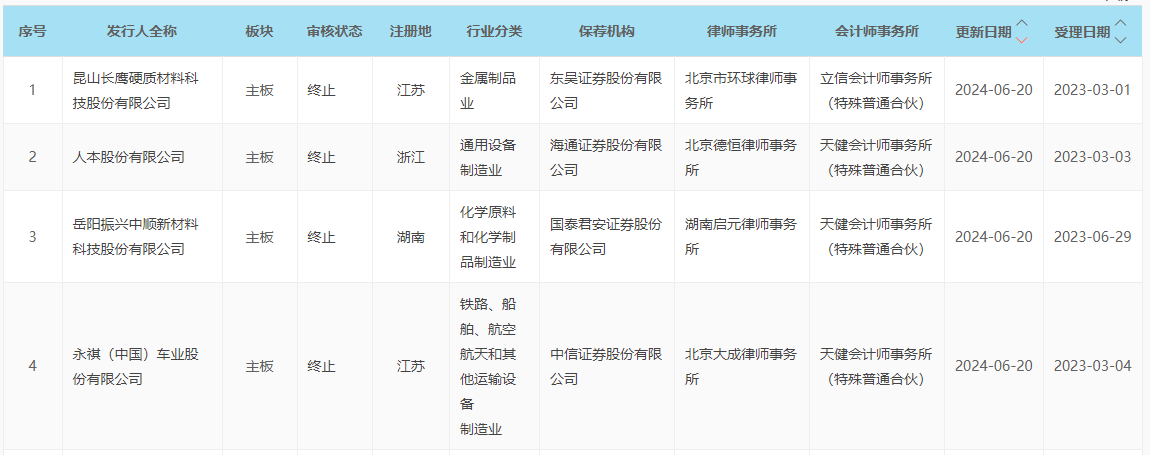
Task: Click sequence number 3
Action: coord(32,237)
